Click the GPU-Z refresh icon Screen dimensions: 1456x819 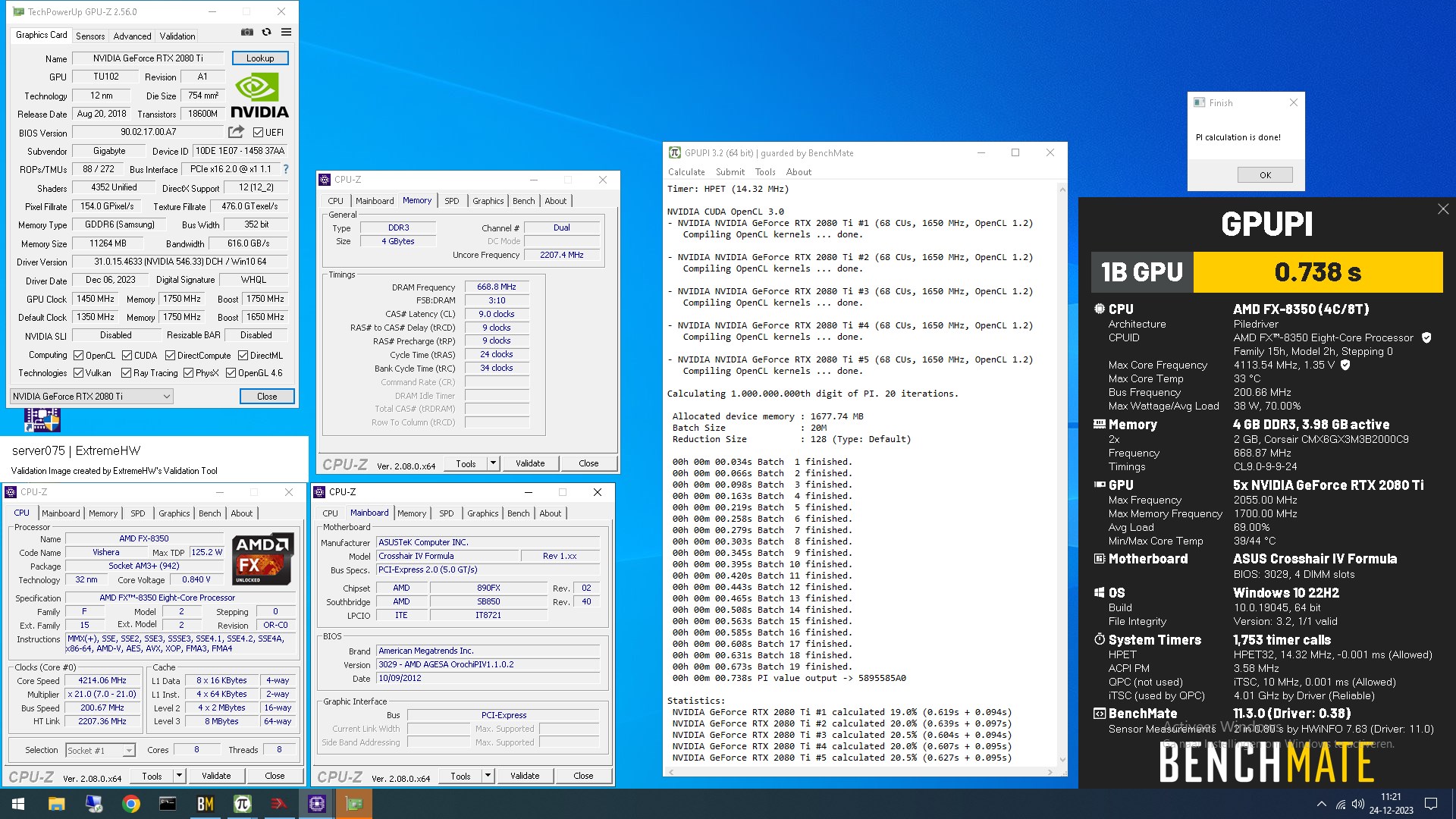click(267, 33)
